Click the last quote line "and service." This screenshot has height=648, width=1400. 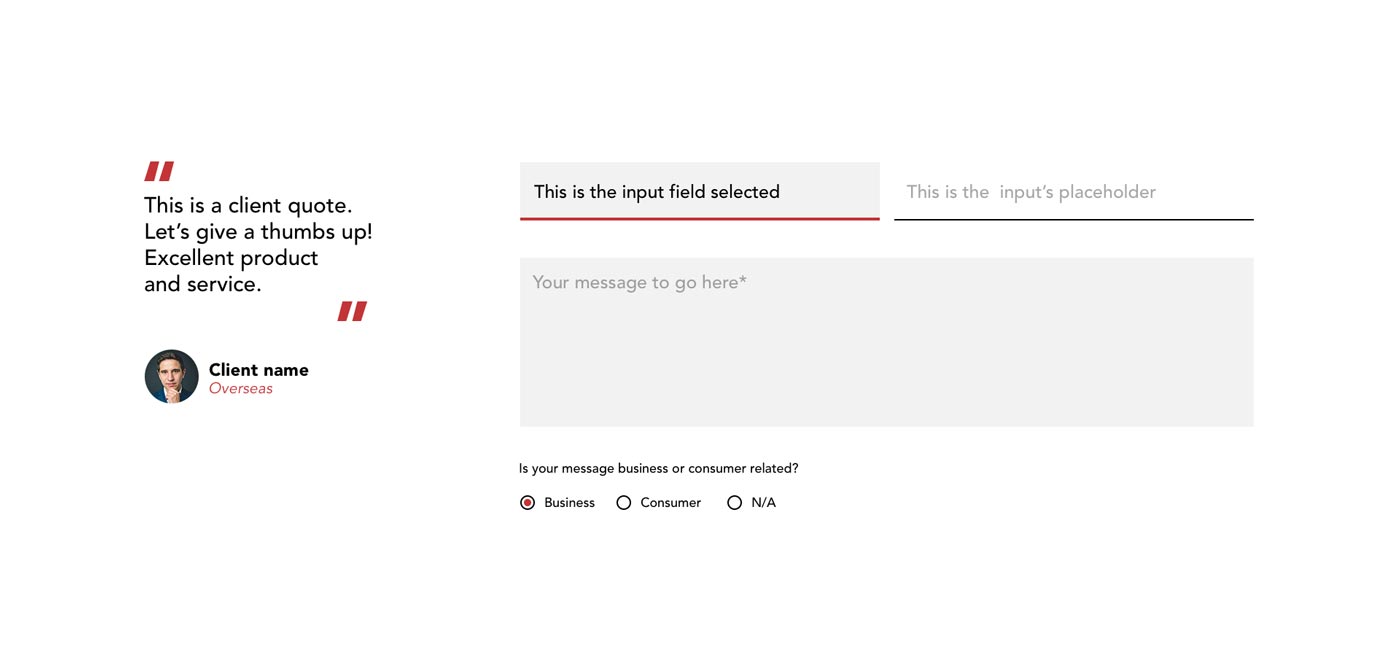[203, 284]
